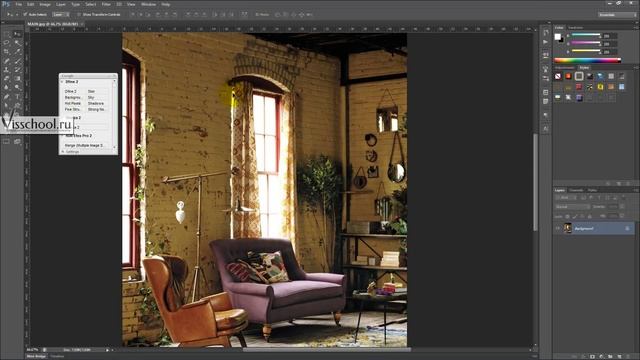
Task: Apply the No Style swatch in Styles
Action: (558, 76)
